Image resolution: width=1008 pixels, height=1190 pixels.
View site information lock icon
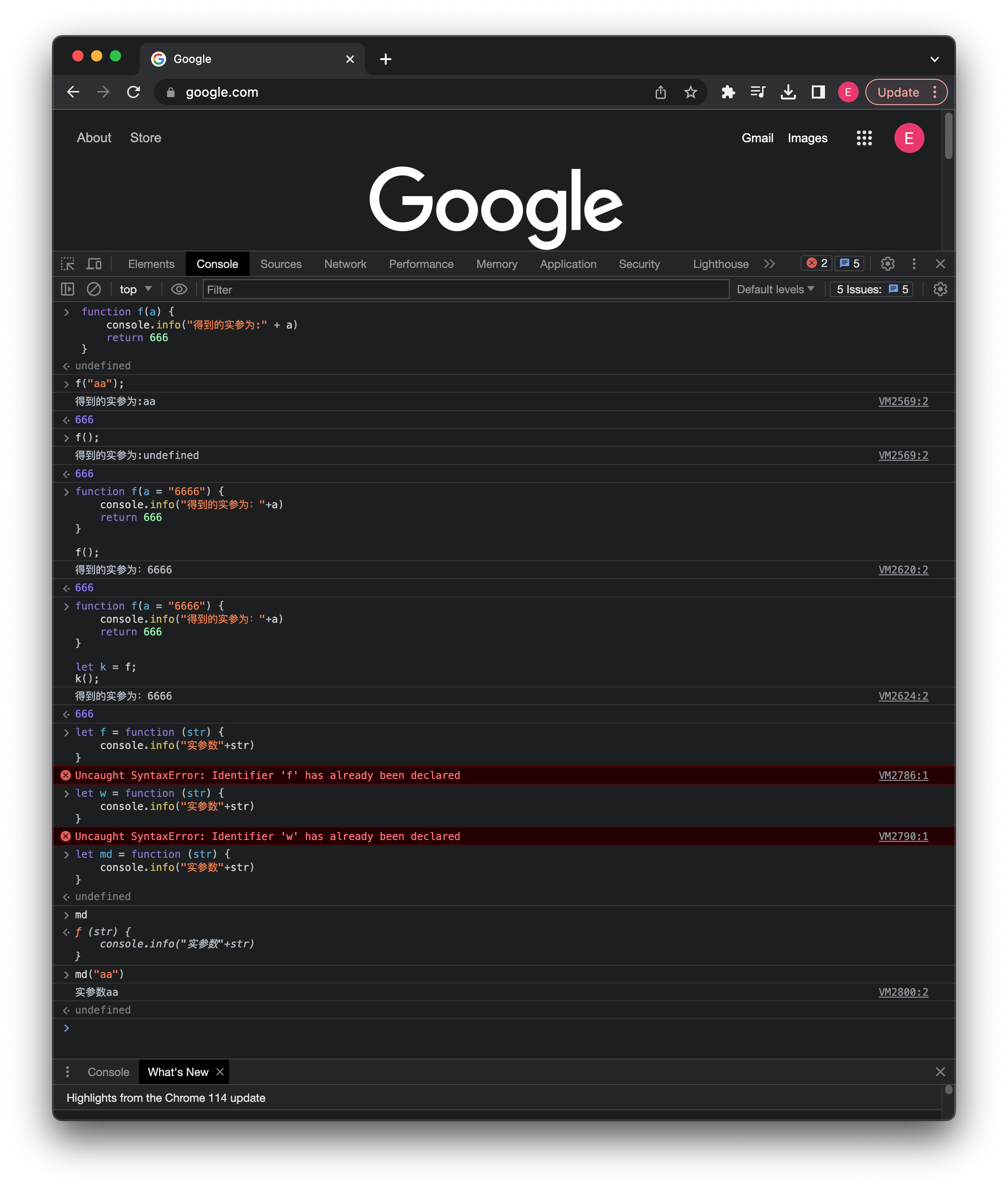[x=170, y=92]
